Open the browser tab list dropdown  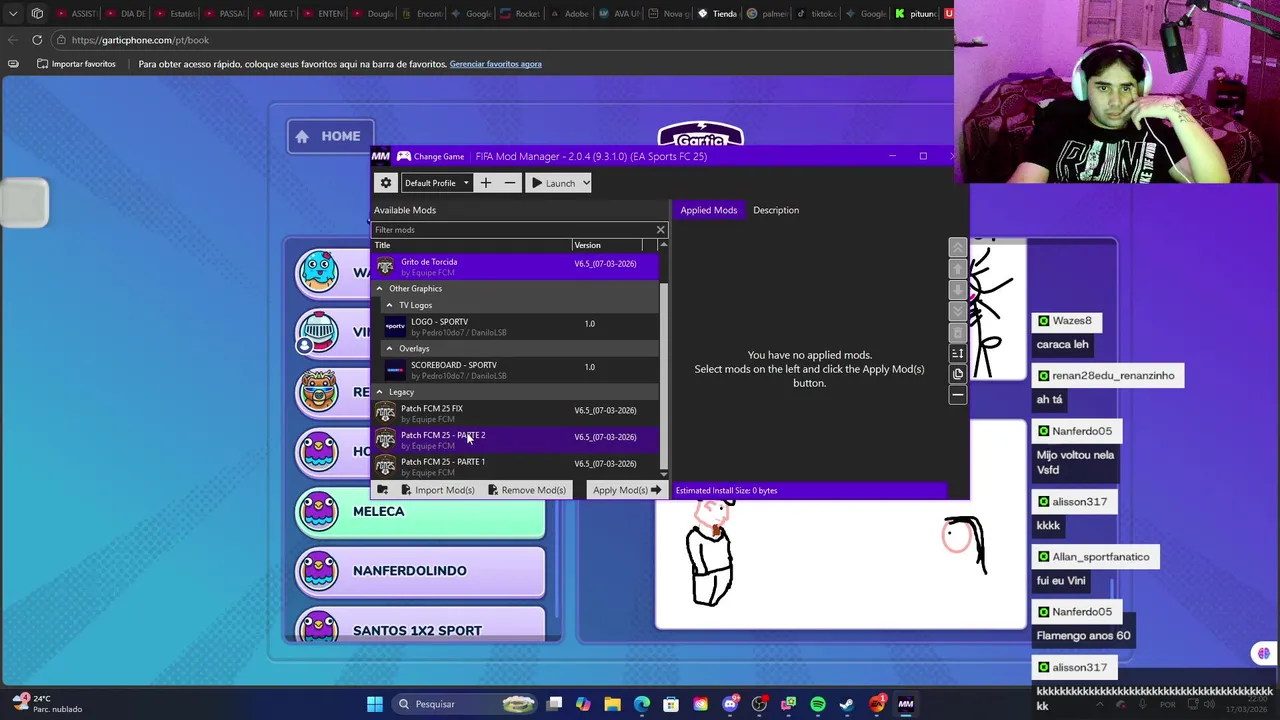pos(13,14)
